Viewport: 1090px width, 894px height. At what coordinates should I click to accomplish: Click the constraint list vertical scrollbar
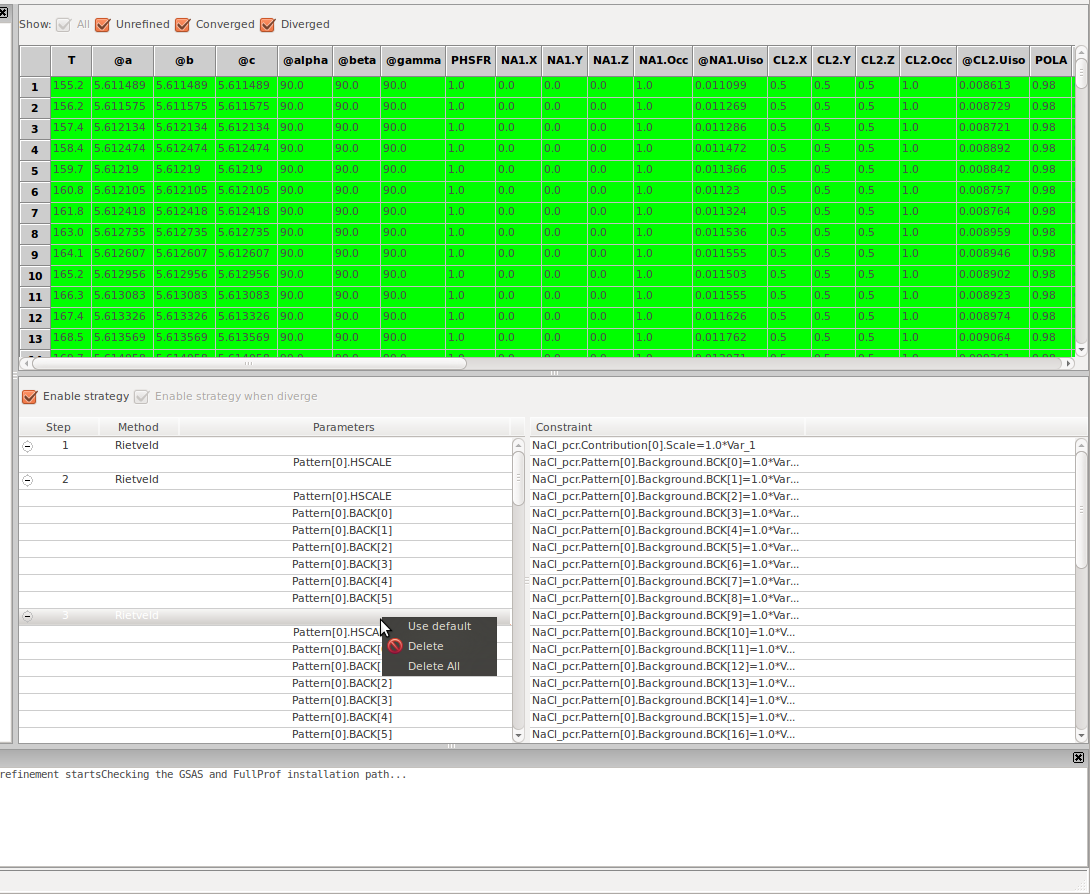1081,509
